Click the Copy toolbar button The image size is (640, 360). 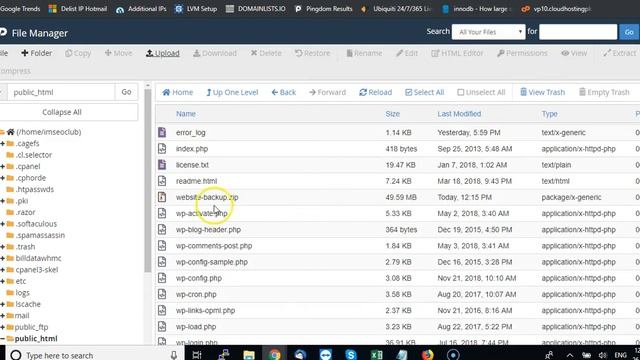(78, 53)
